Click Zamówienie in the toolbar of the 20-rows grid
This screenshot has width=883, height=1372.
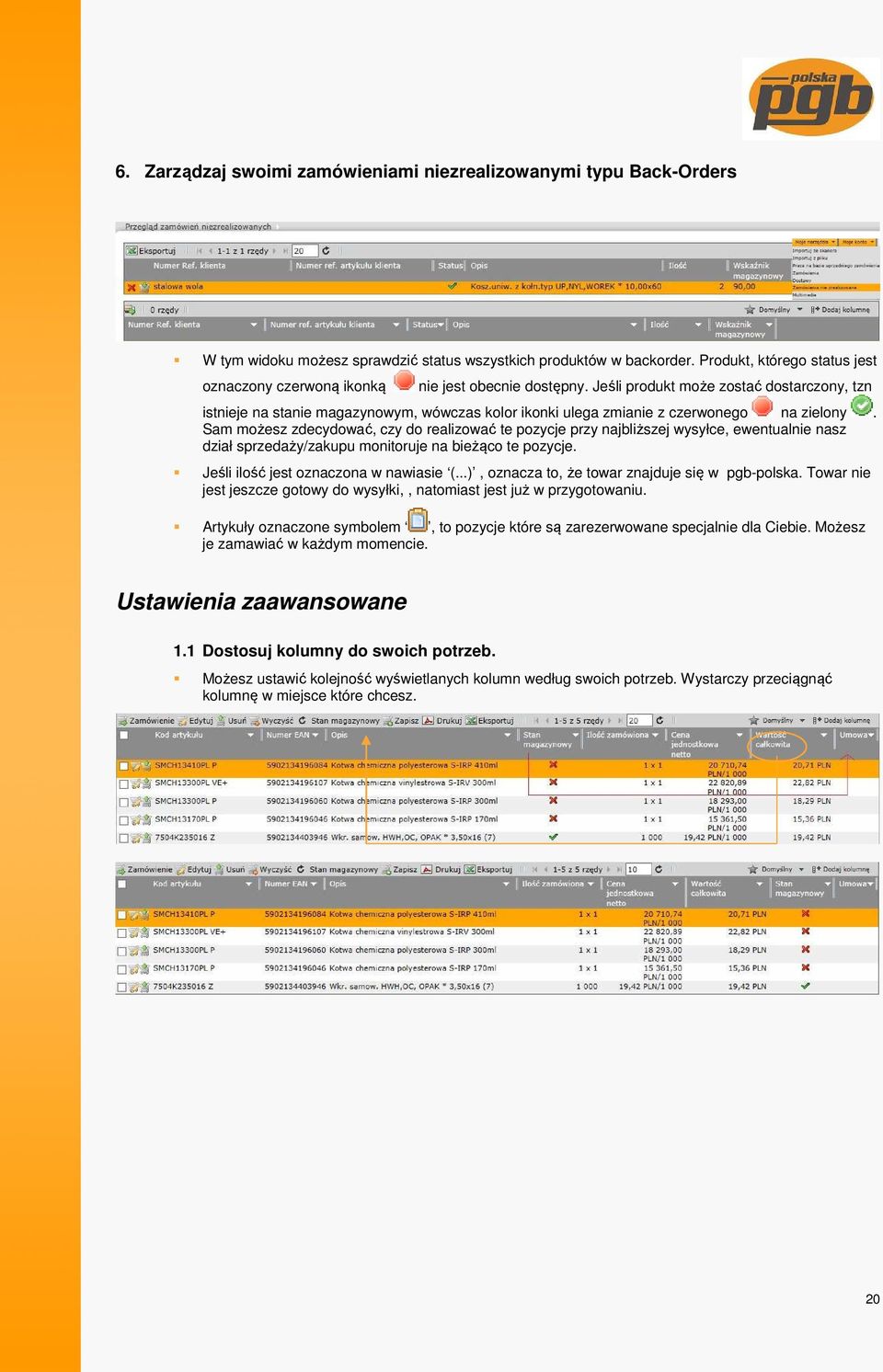tap(145, 721)
